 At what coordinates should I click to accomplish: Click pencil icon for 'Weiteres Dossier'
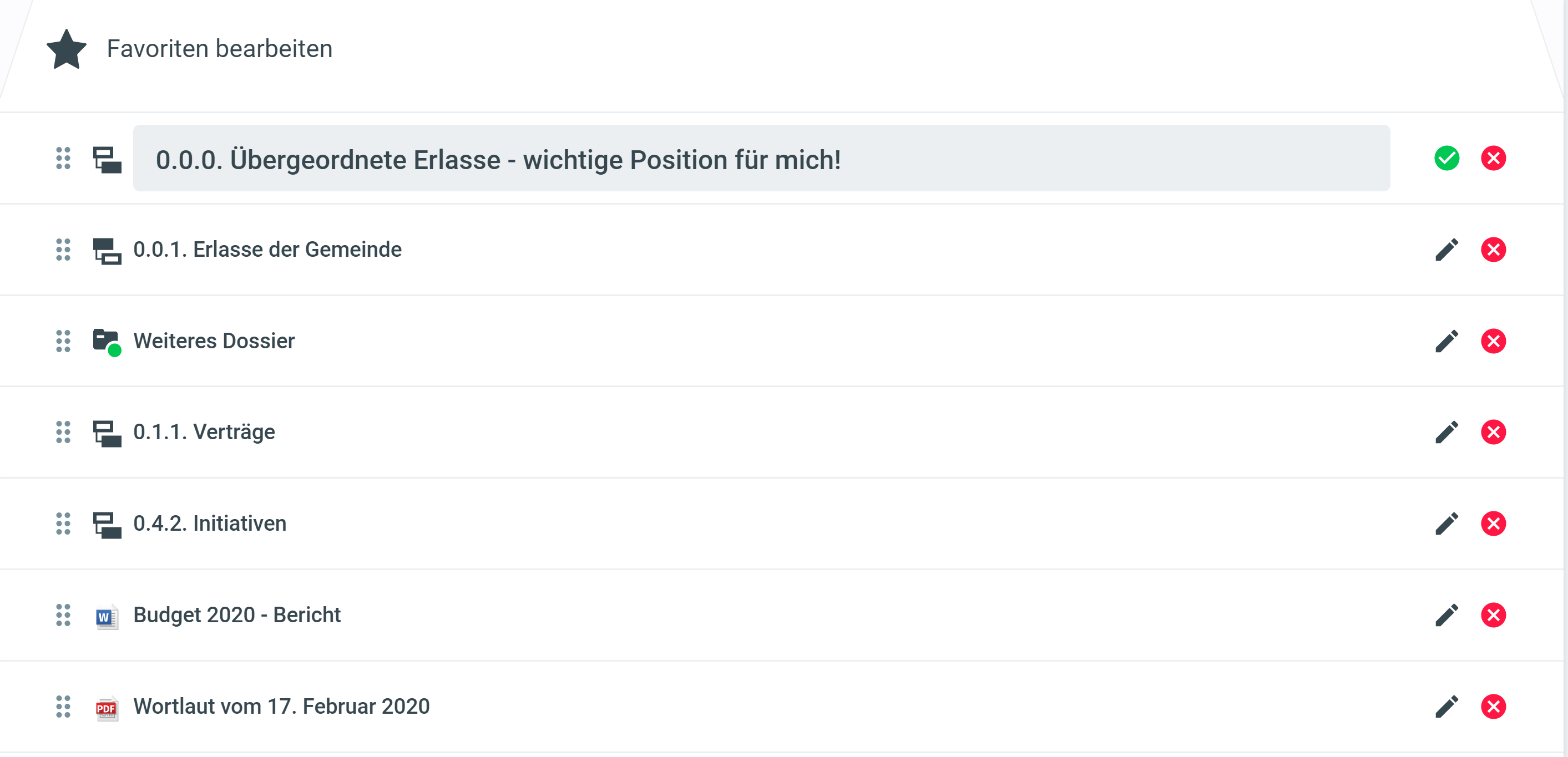(1446, 341)
